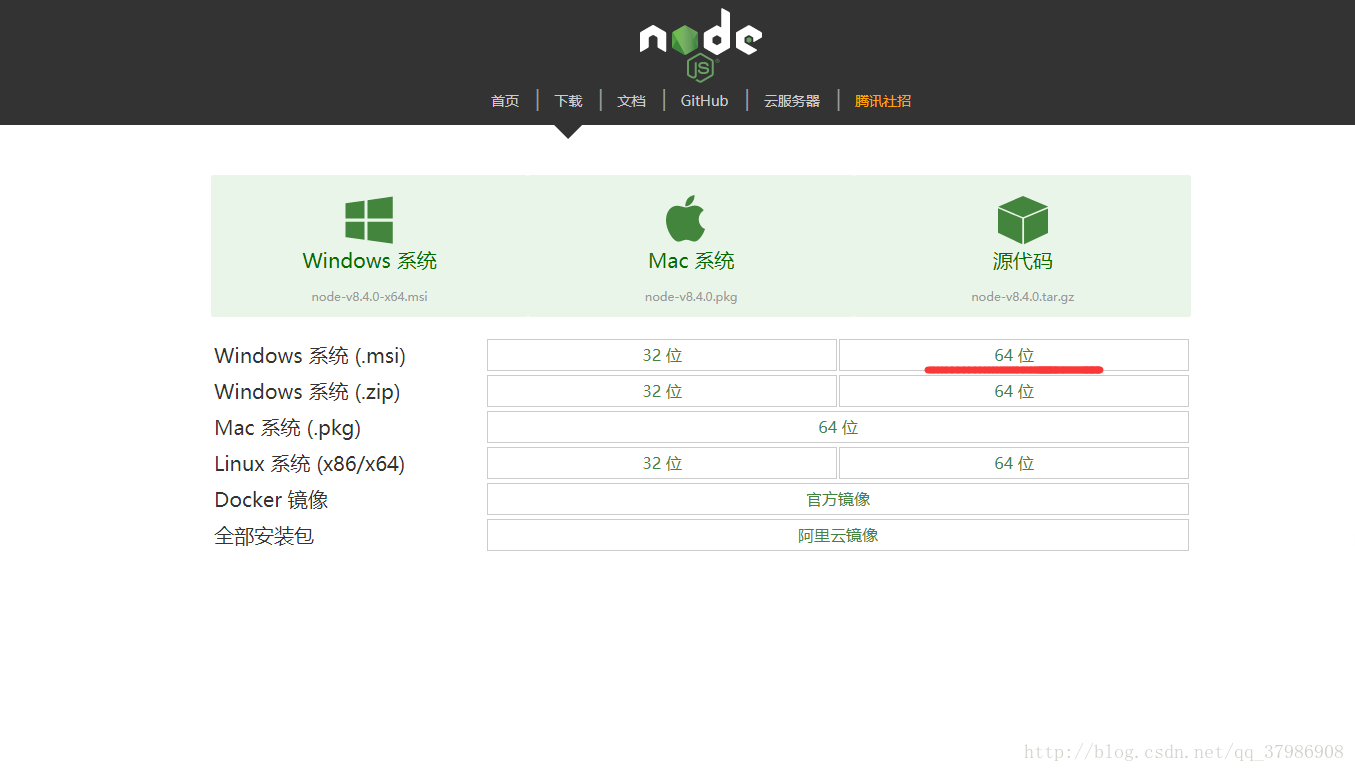
Task: Open the 云服务器 navigation item
Action: coord(792,101)
